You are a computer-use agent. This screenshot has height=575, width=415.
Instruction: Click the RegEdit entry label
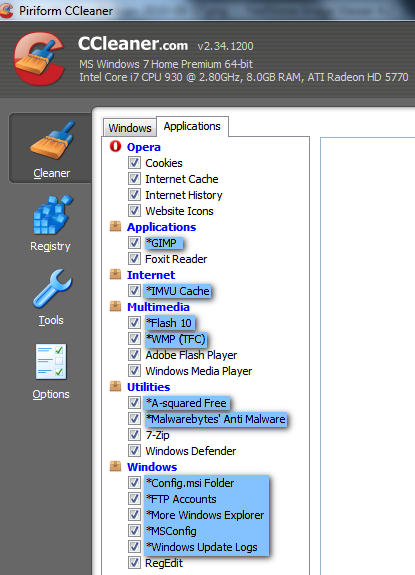(x=164, y=563)
